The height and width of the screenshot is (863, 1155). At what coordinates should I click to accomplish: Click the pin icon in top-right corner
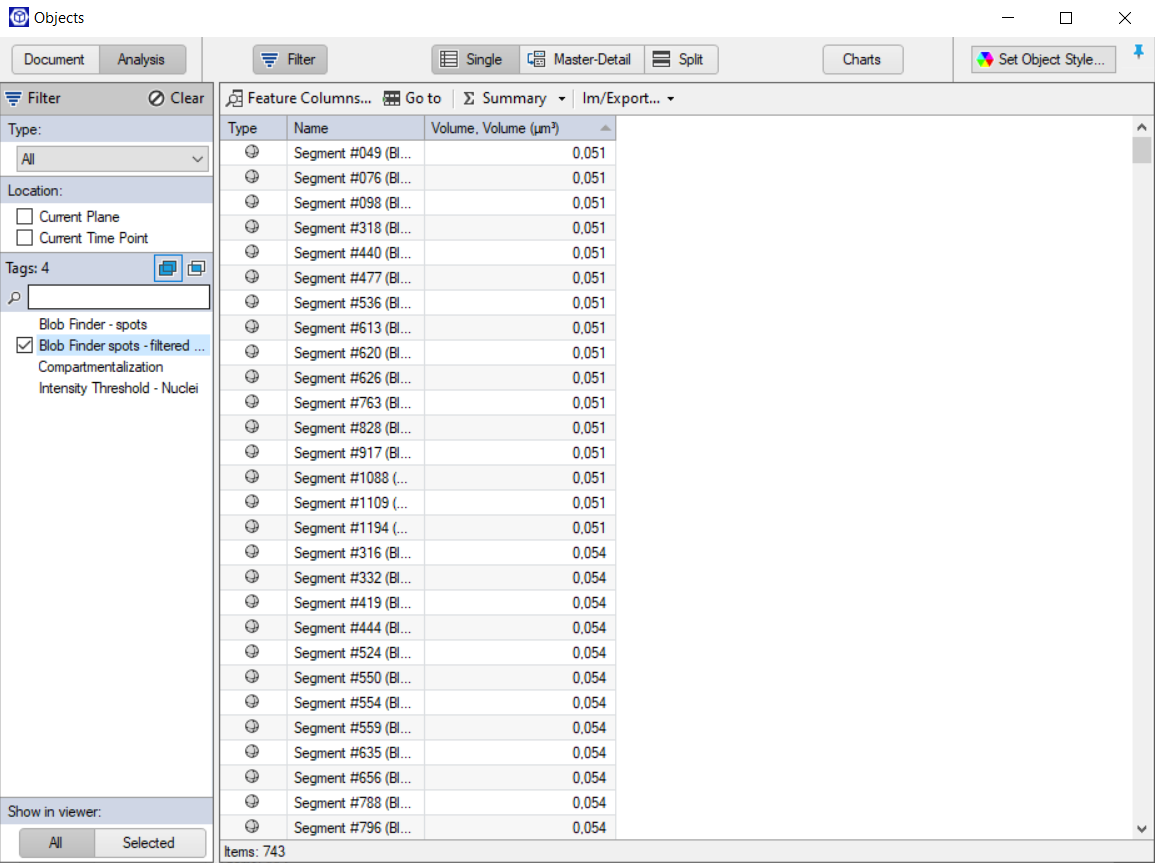1138,53
